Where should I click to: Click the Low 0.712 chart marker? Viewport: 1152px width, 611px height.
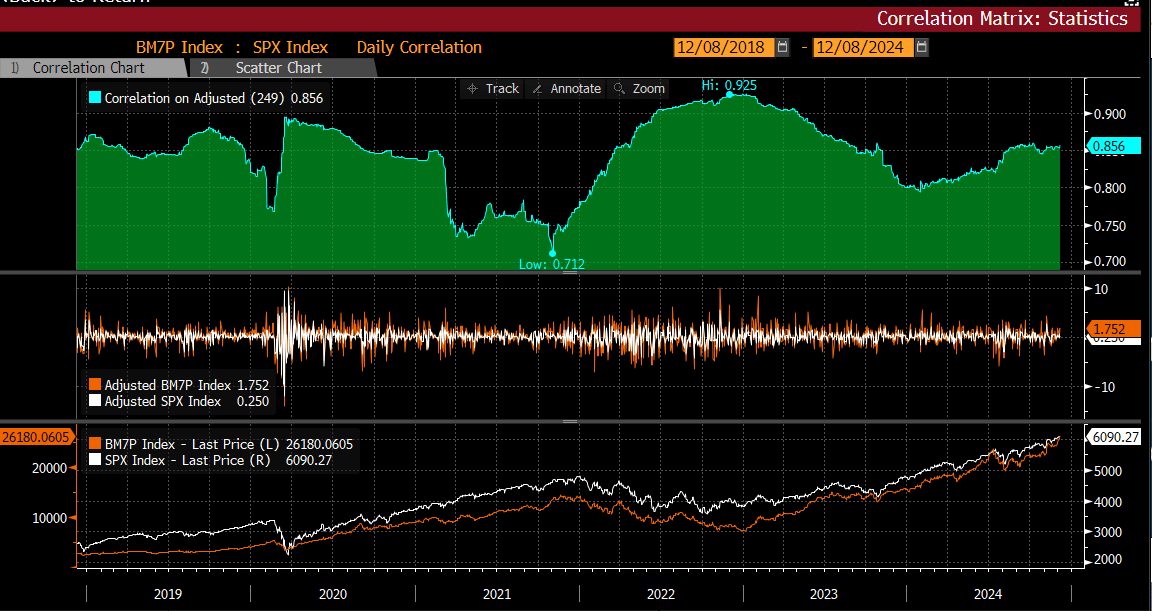pos(552,254)
